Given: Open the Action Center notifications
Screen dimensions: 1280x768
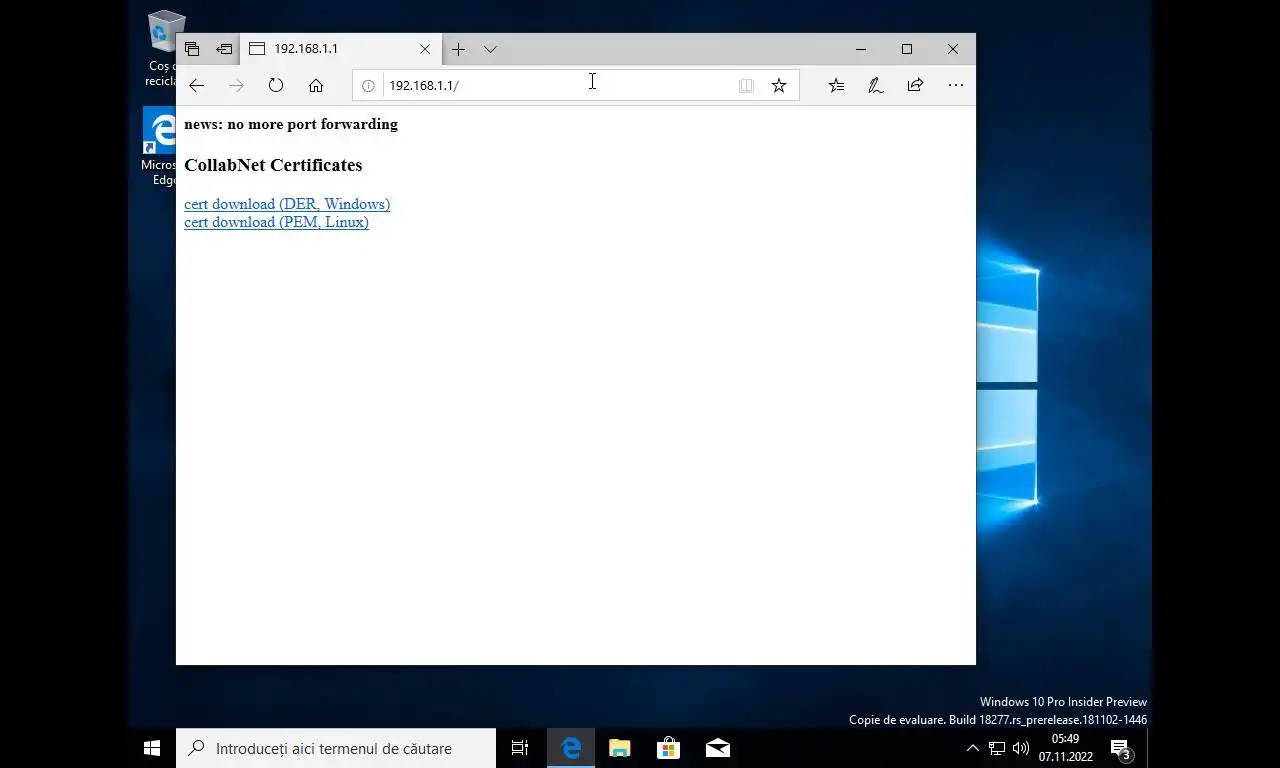Looking at the screenshot, I should 1121,748.
